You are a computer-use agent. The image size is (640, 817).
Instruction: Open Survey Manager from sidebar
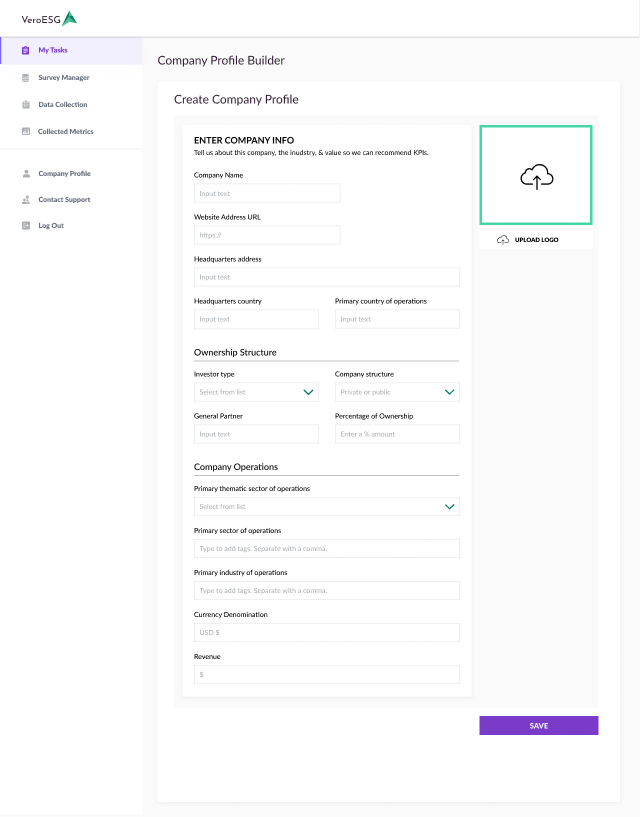(63, 78)
